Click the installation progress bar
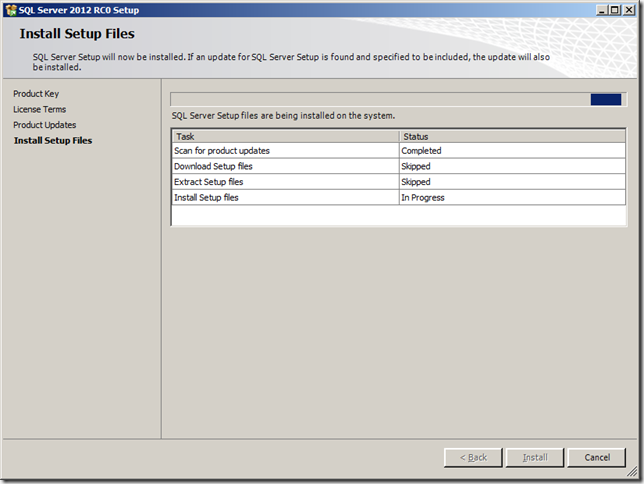 (398, 99)
